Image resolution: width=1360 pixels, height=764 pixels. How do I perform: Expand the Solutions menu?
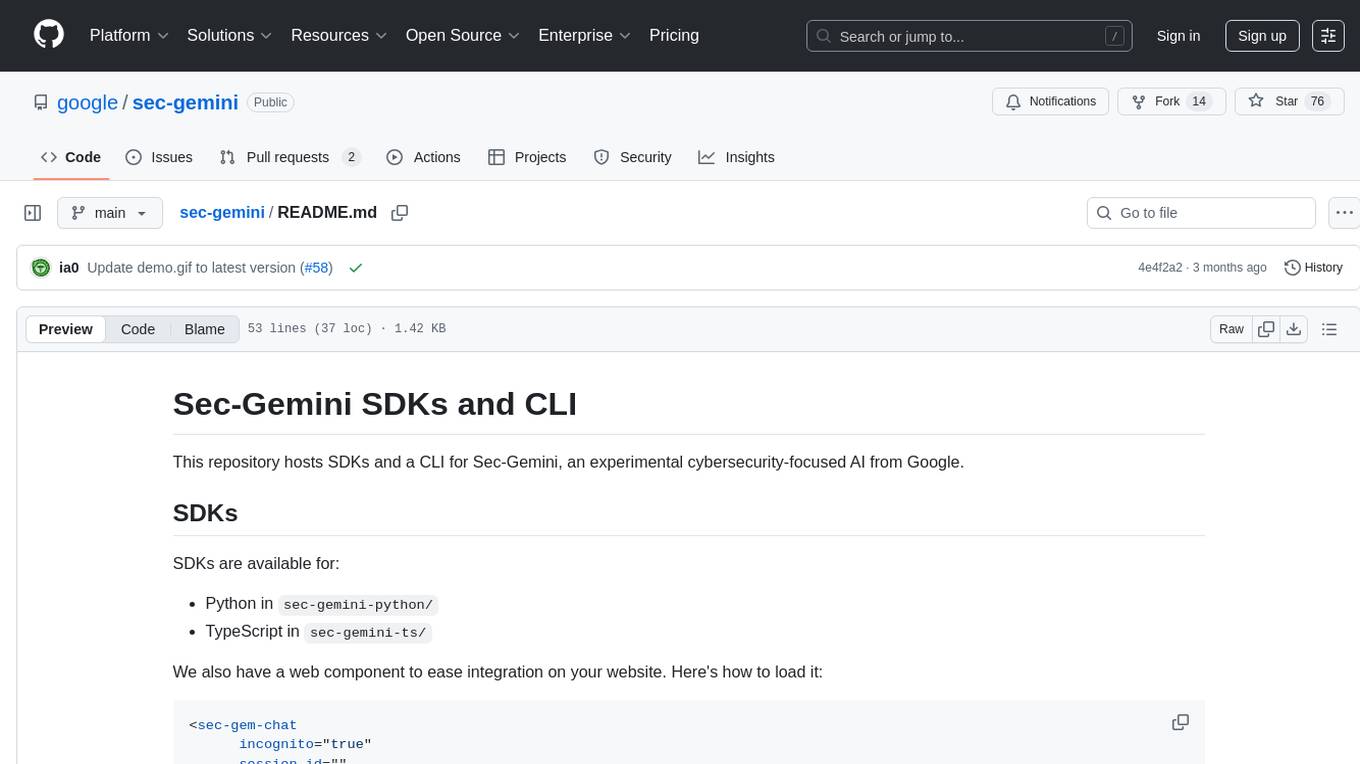230,35
